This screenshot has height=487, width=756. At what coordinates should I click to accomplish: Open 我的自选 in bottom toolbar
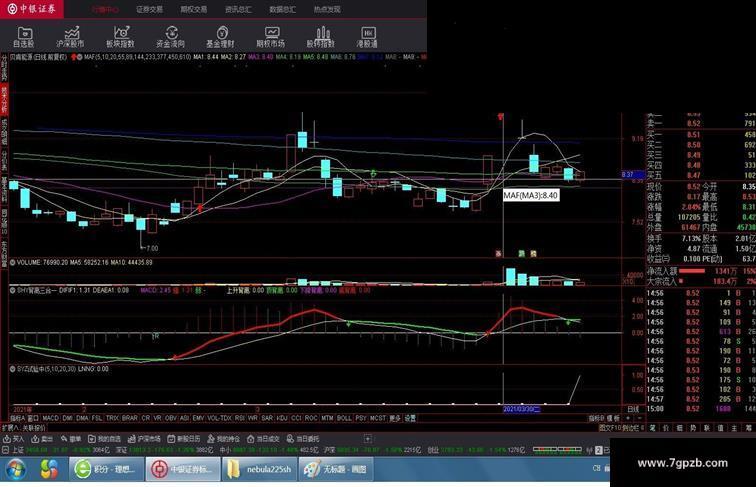(104, 439)
